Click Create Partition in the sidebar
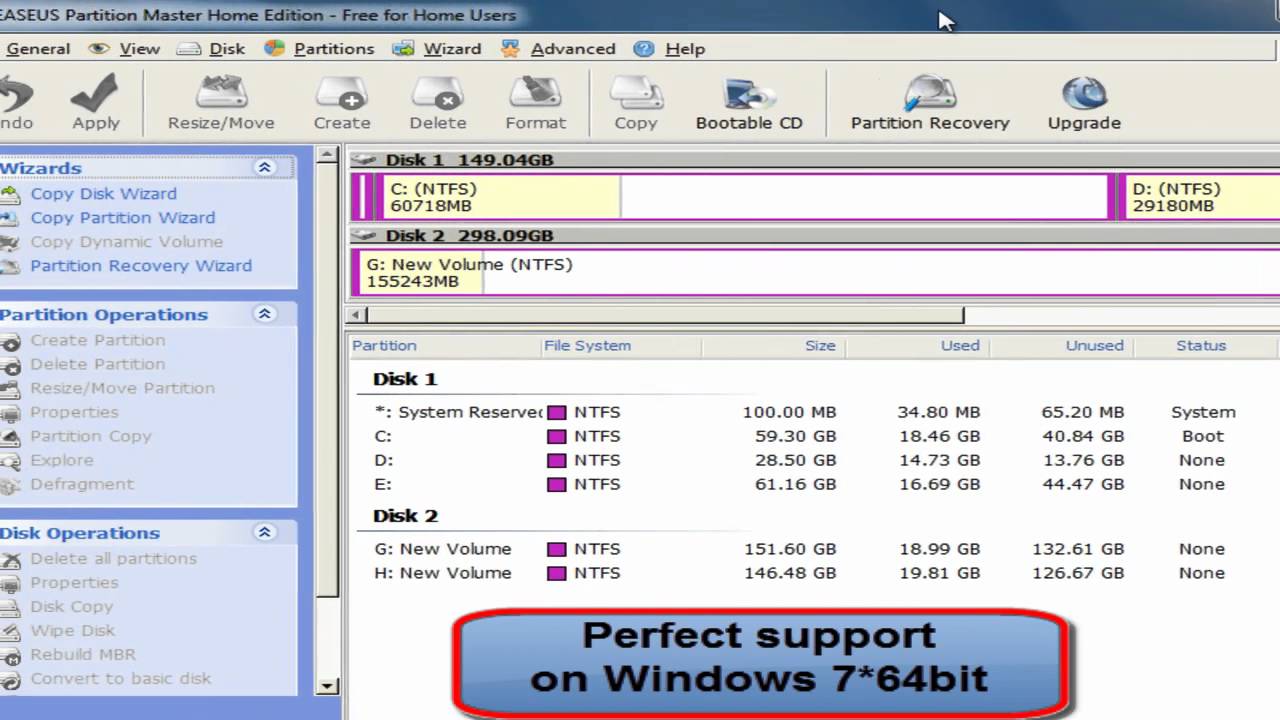1280x720 pixels. pos(97,340)
